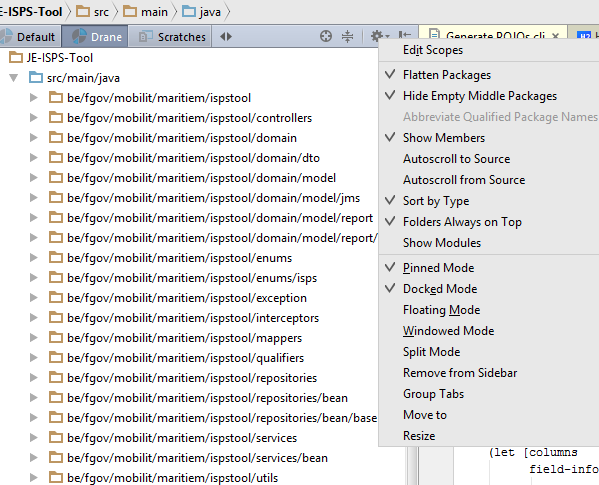This screenshot has width=599, height=485.
Task: Switch to the Scratches tab
Action: click(x=170, y=37)
